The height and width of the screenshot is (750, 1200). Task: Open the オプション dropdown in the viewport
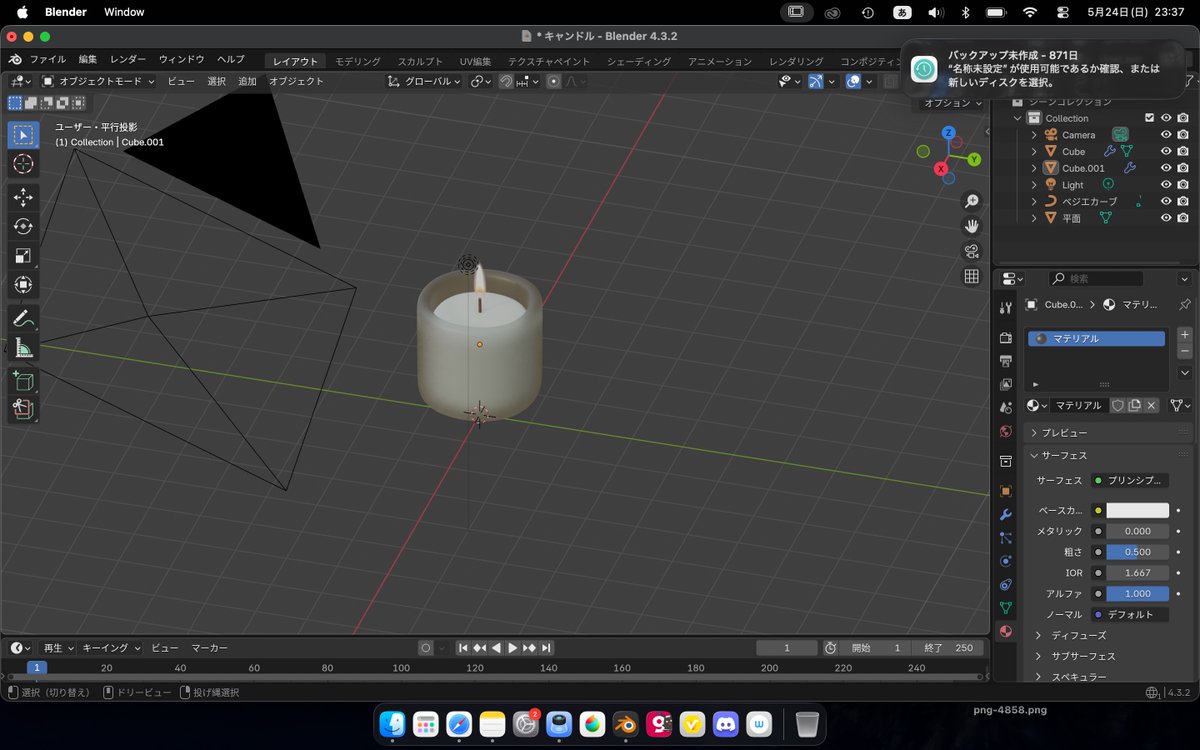coord(952,103)
